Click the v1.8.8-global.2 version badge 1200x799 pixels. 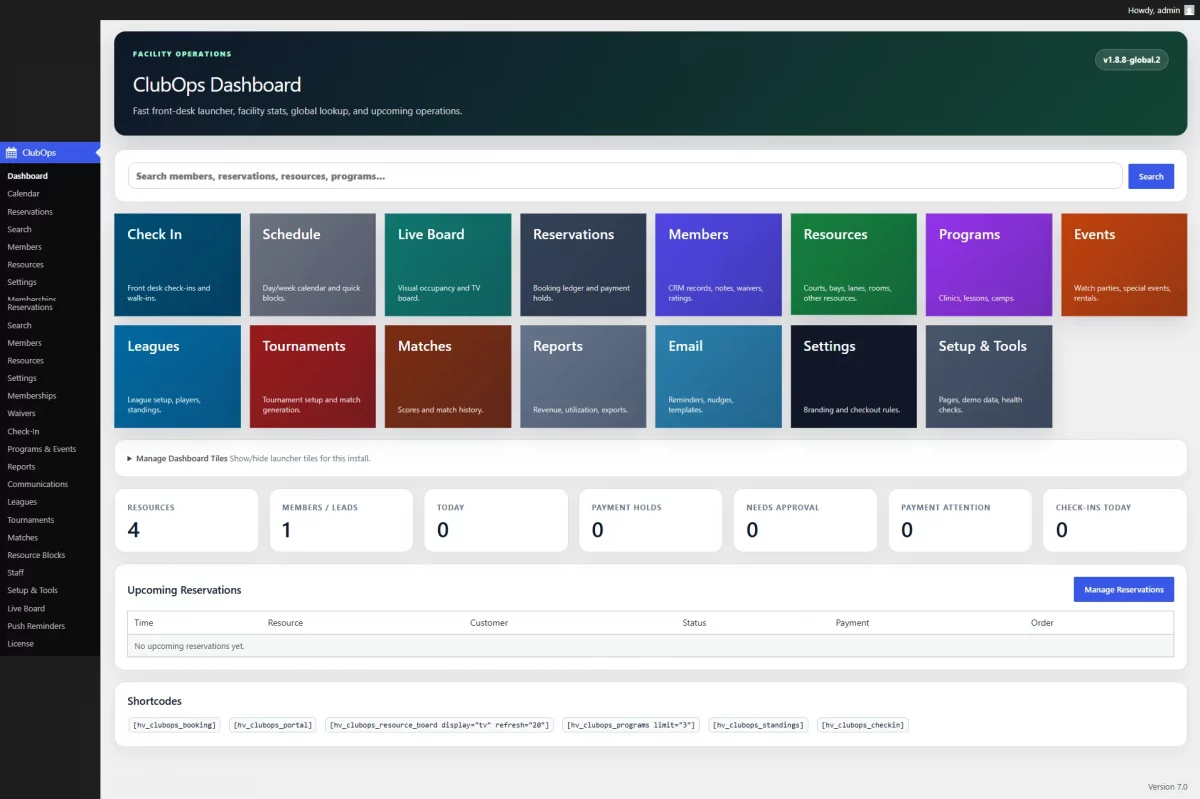click(x=1132, y=60)
